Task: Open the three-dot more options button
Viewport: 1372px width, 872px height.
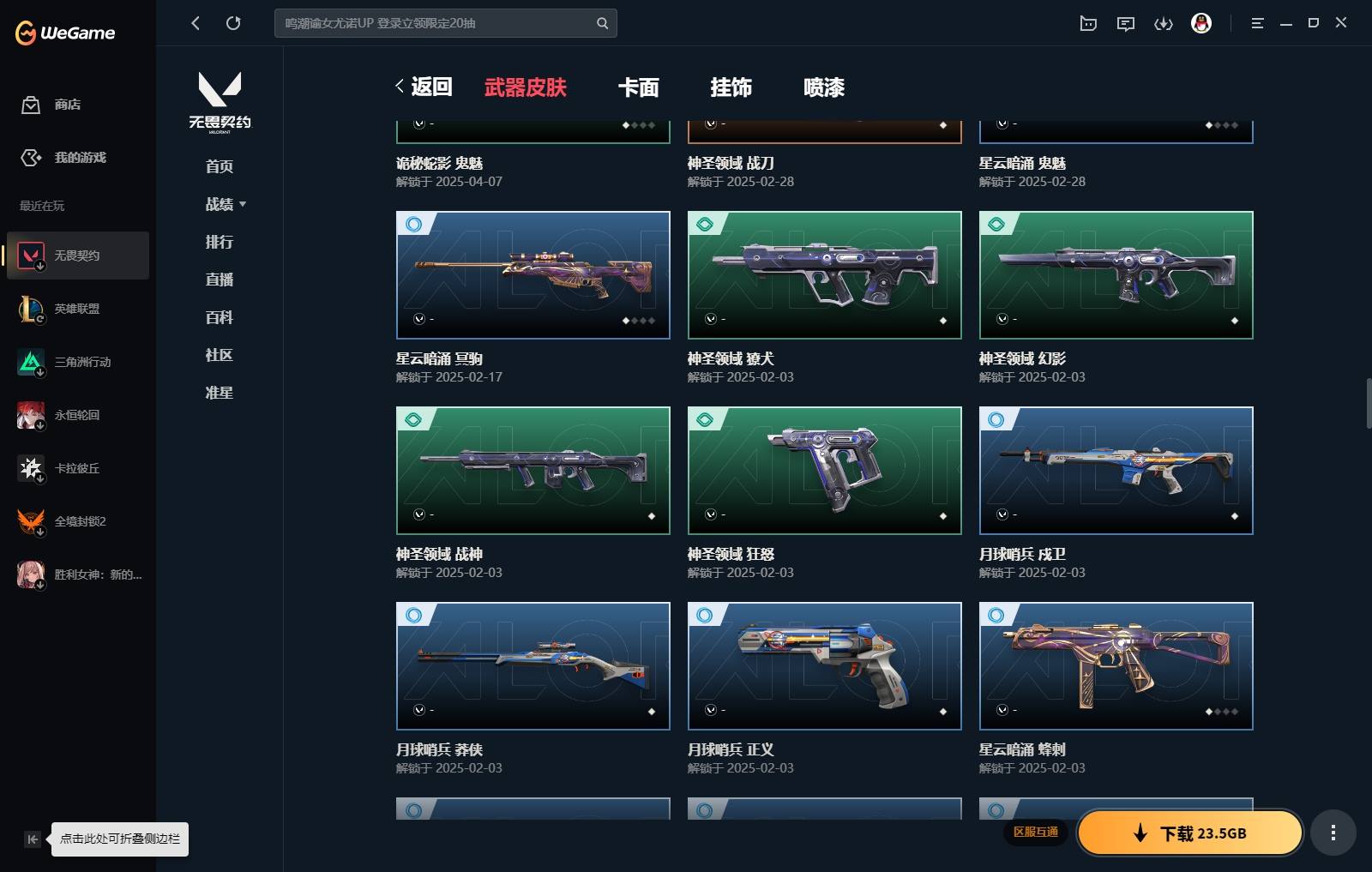Action: click(1333, 833)
